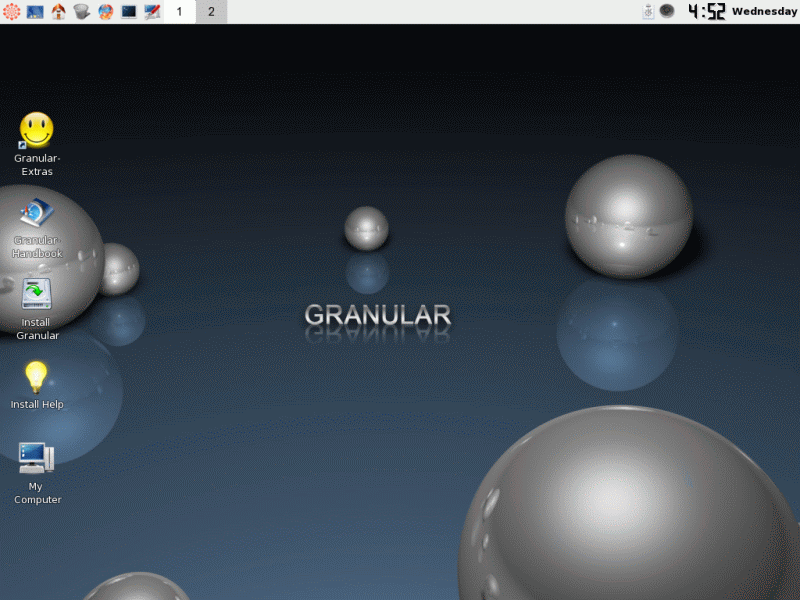
Task: Click the 4:52 digital clock
Action: (x=706, y=12)
